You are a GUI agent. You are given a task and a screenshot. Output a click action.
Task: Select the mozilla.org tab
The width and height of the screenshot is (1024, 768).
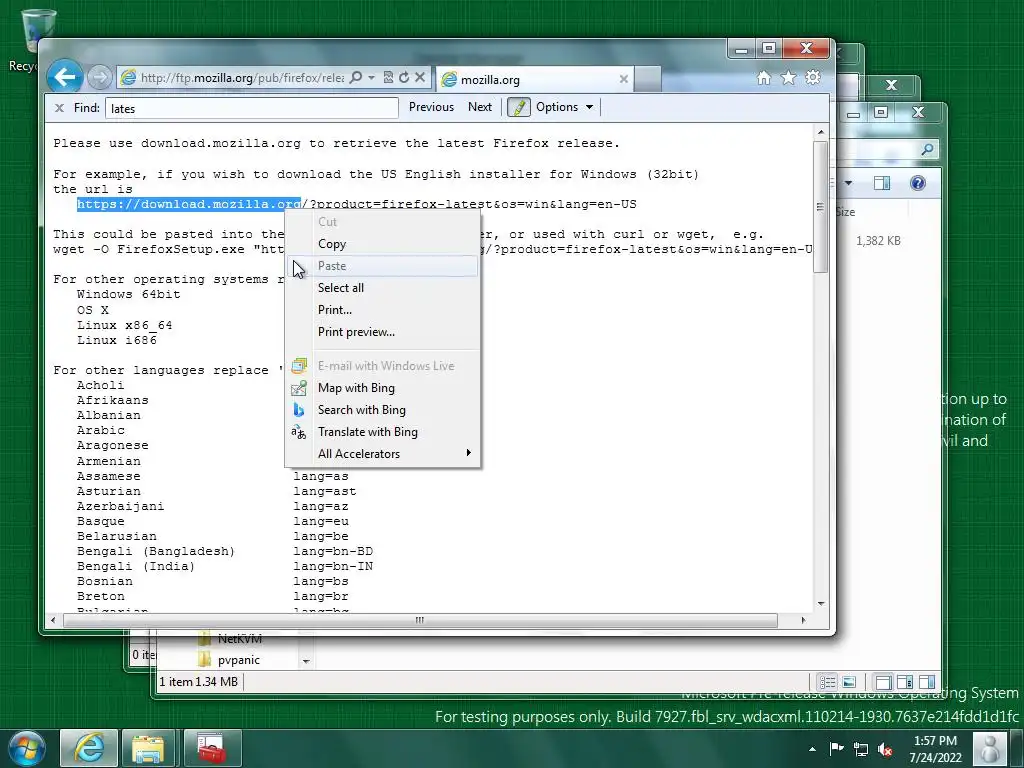[x=534, y=79]
